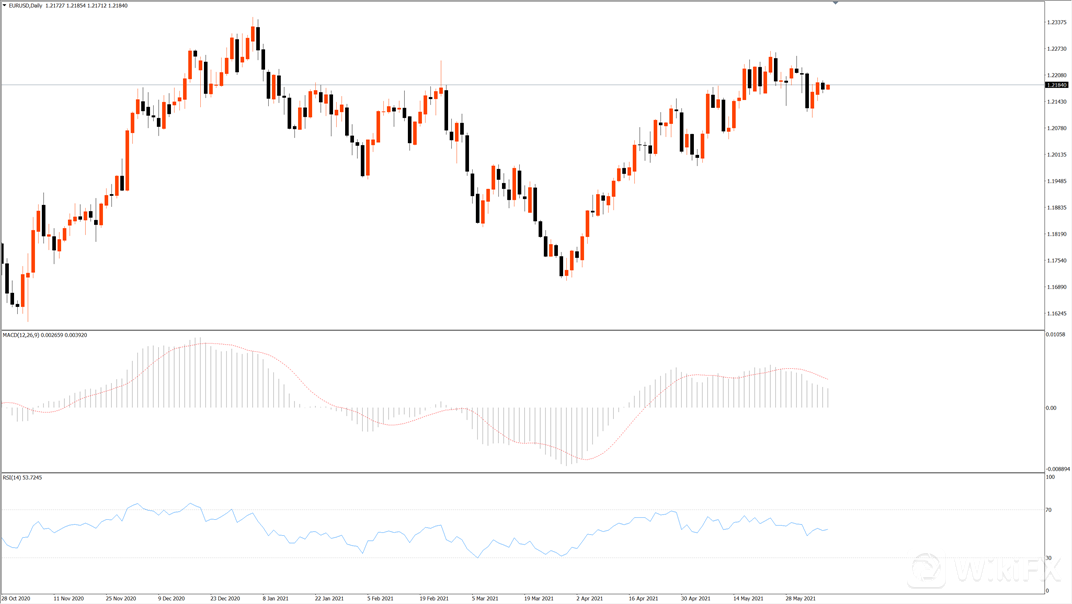Click the chart shift triangle marker at top
The height and width of the screenshot is (604, 1072).
coord(836,4)
